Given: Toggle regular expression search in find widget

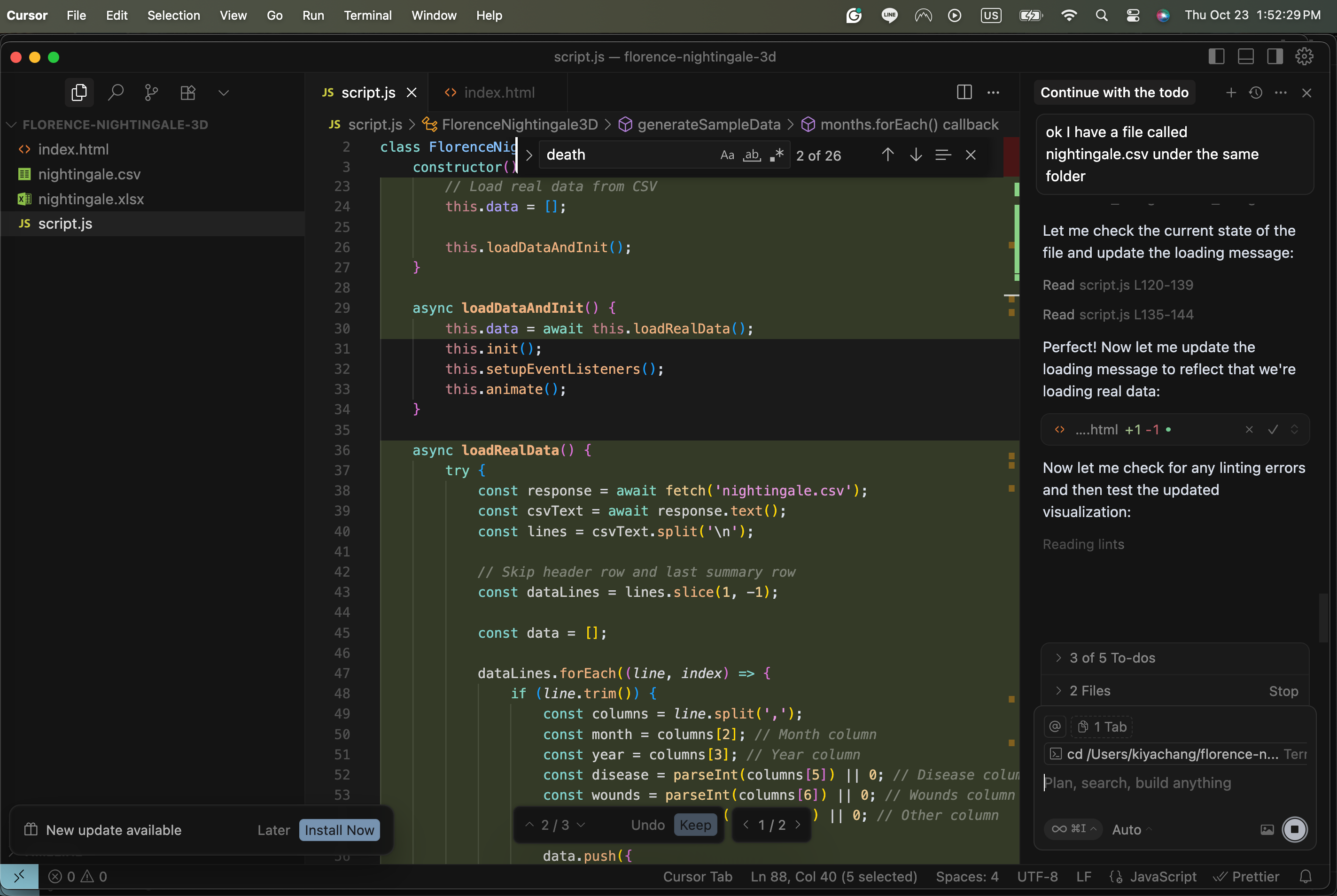Looking at the screenshot, I should (776, 155).
